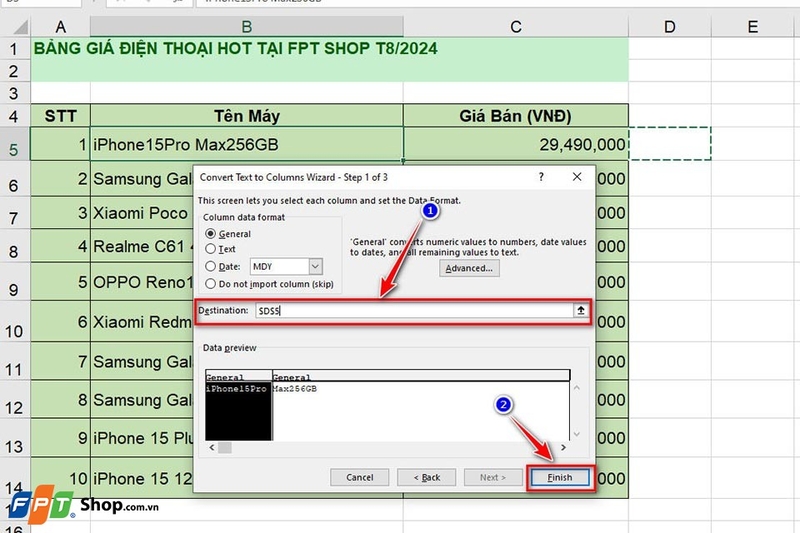The width and height of the screenshot is (800, 533).
Task: Click into the Destination input field
Action: coord(414,311)
